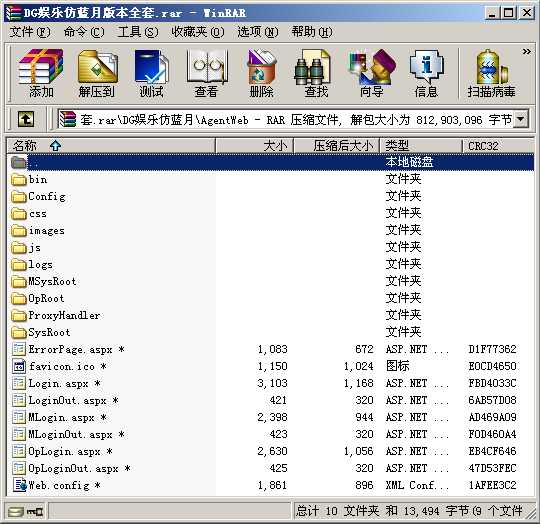Open the 选项(N) menu

(258, 32)
